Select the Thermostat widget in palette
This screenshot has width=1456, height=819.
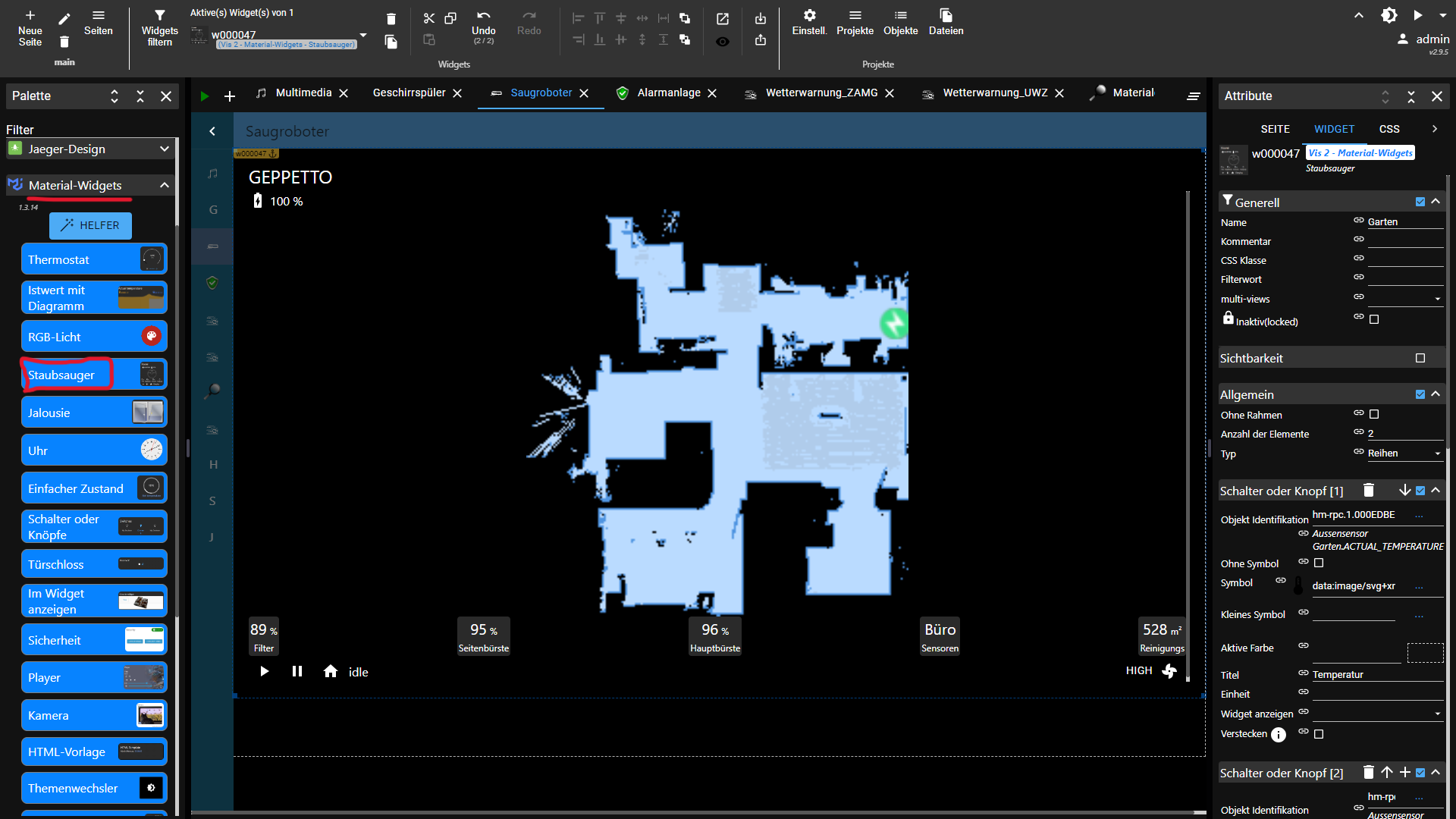[94, 259]
